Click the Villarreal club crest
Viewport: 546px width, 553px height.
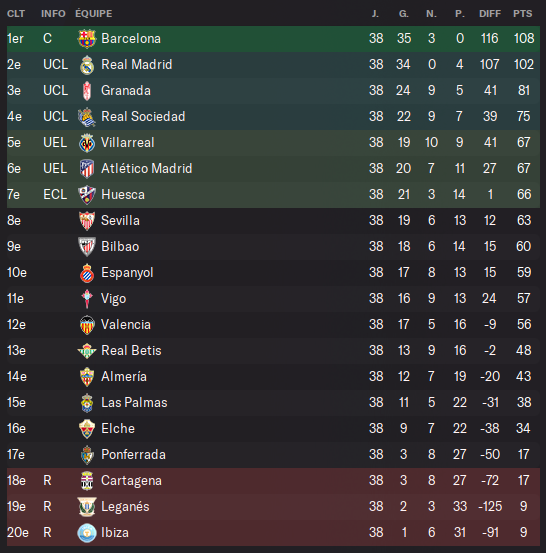[x=87, y=143]
